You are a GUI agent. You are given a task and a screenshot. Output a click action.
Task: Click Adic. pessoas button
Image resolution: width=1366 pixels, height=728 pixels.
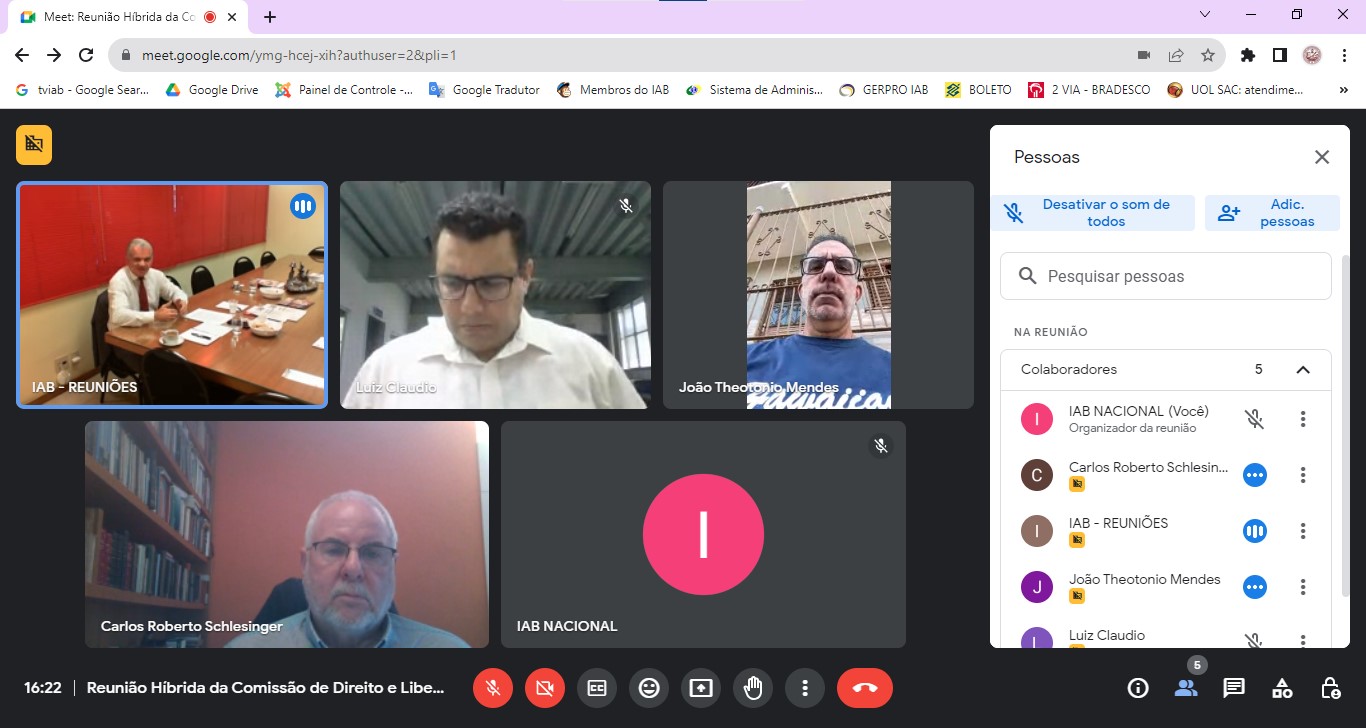click(1272, 213)
